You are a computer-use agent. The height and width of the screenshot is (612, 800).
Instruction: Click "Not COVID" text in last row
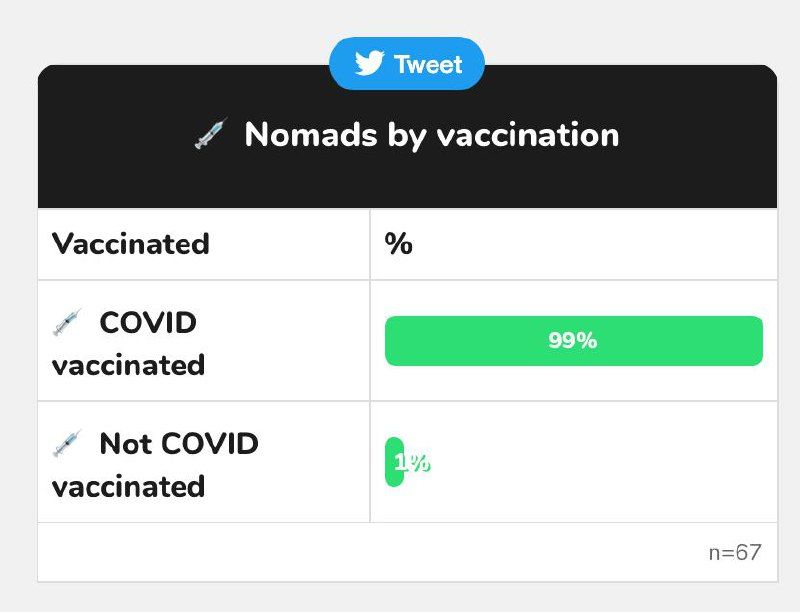[179, 444]
